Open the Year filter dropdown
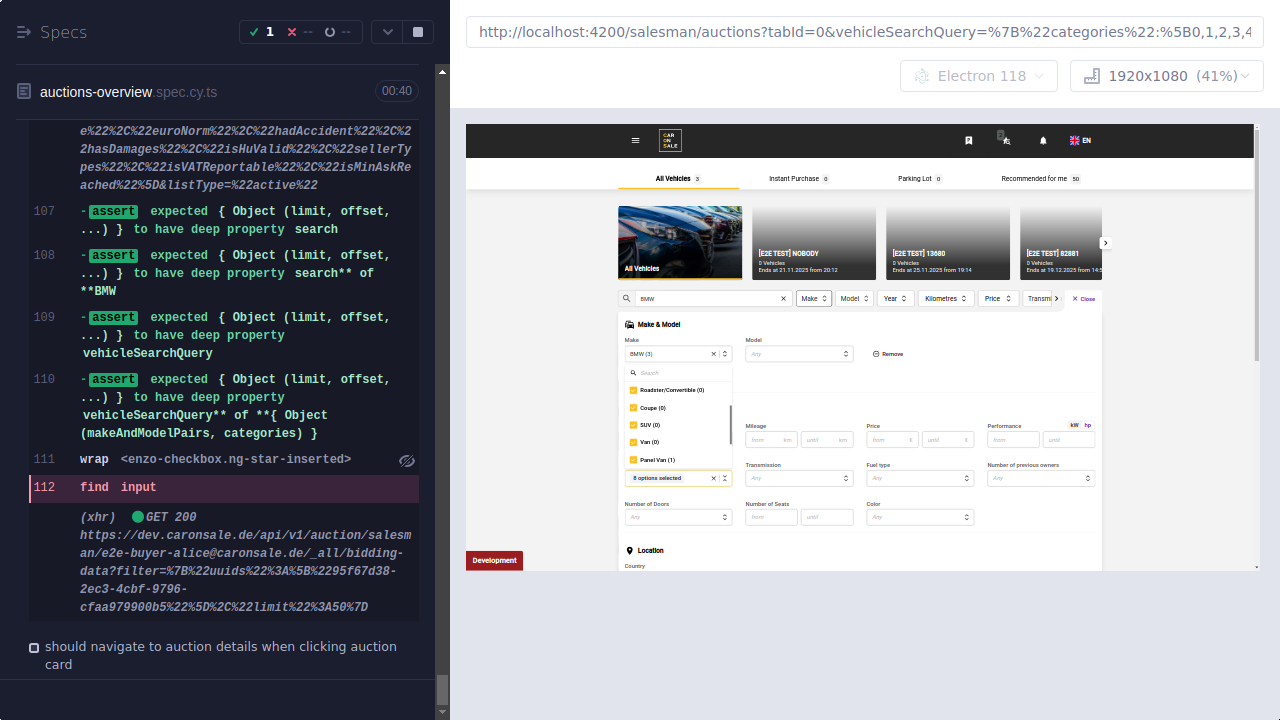Image resolution: width=1280 pixels, height=720 pixels. [895, 298]
